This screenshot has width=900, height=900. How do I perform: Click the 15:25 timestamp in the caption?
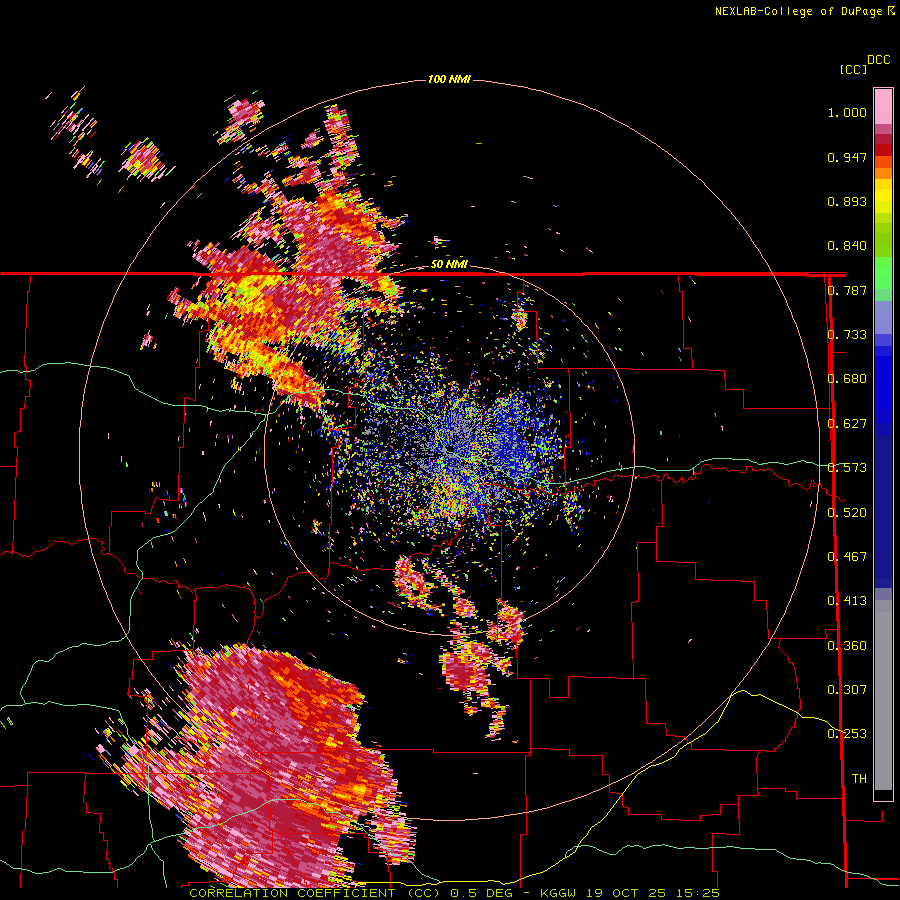696,893
